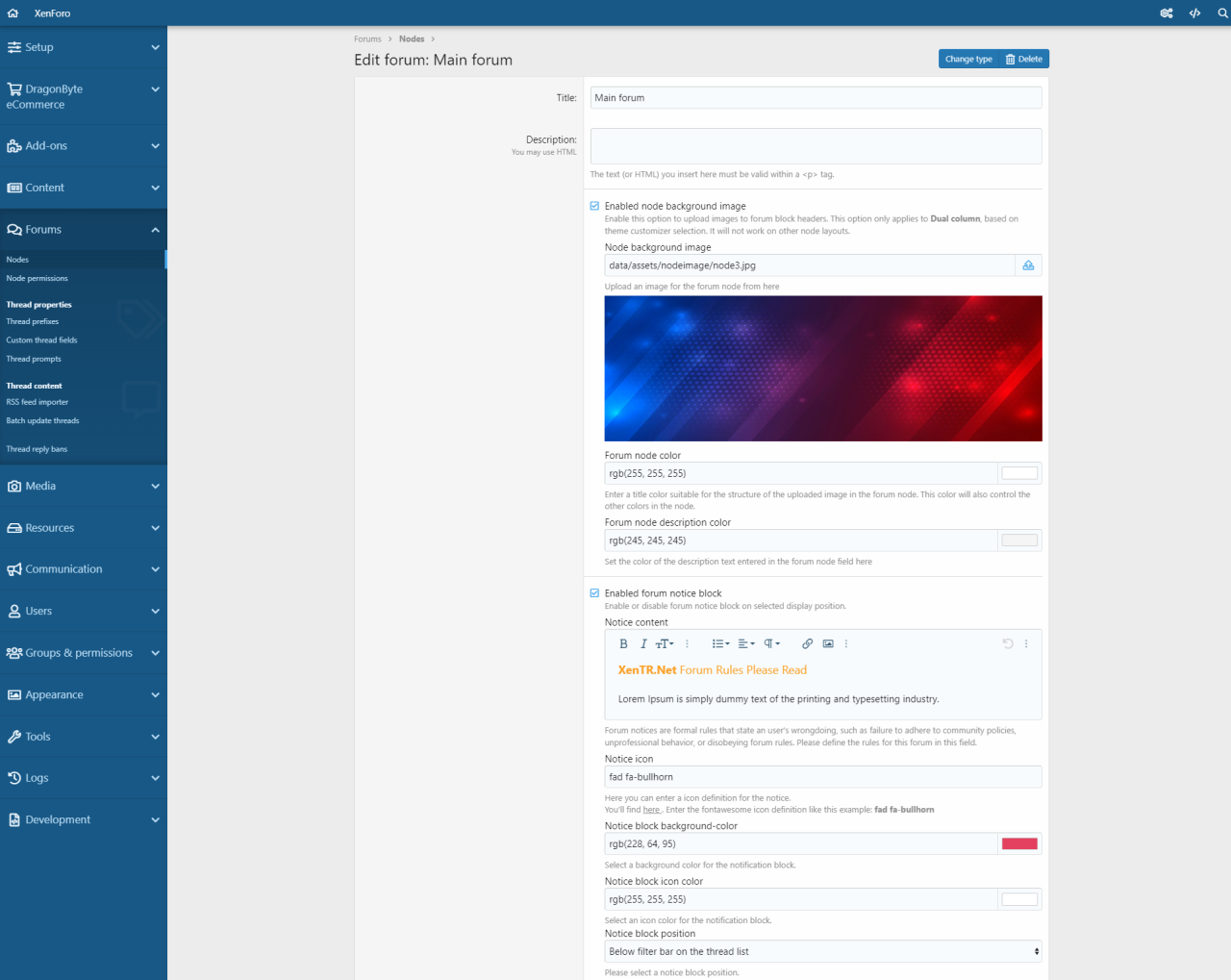Uncheck Enabled forum notice block

point(594,593)
